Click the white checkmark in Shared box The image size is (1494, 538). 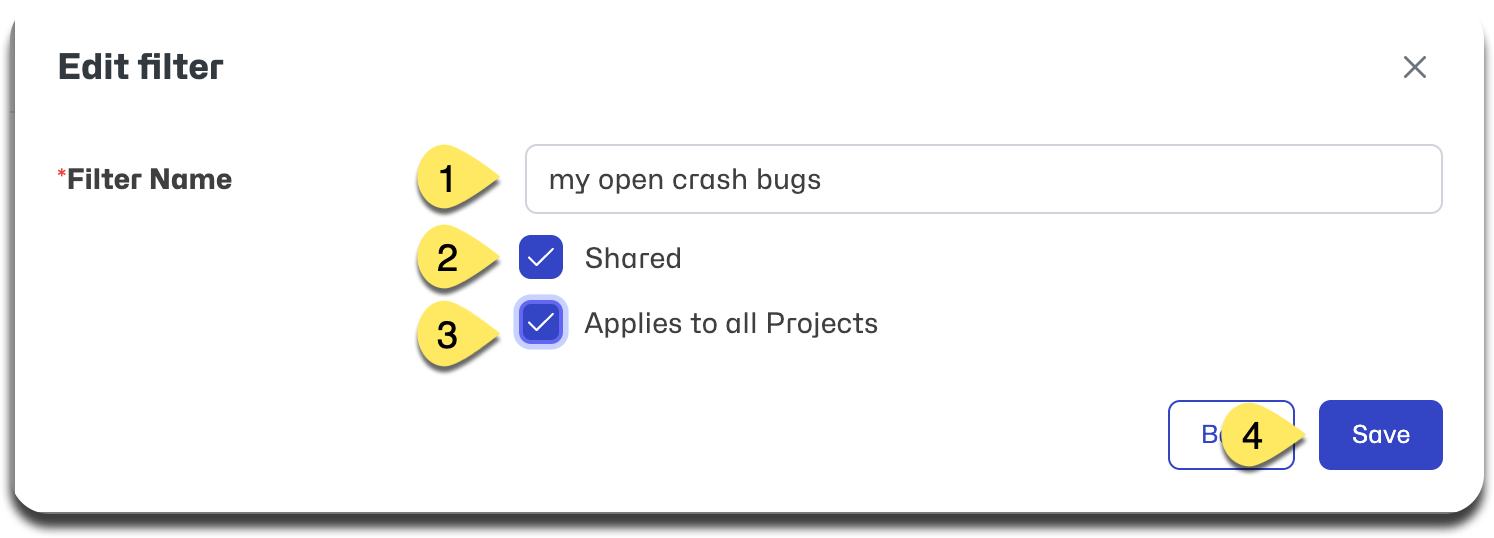pyautogui.click(x=541, y=258)
